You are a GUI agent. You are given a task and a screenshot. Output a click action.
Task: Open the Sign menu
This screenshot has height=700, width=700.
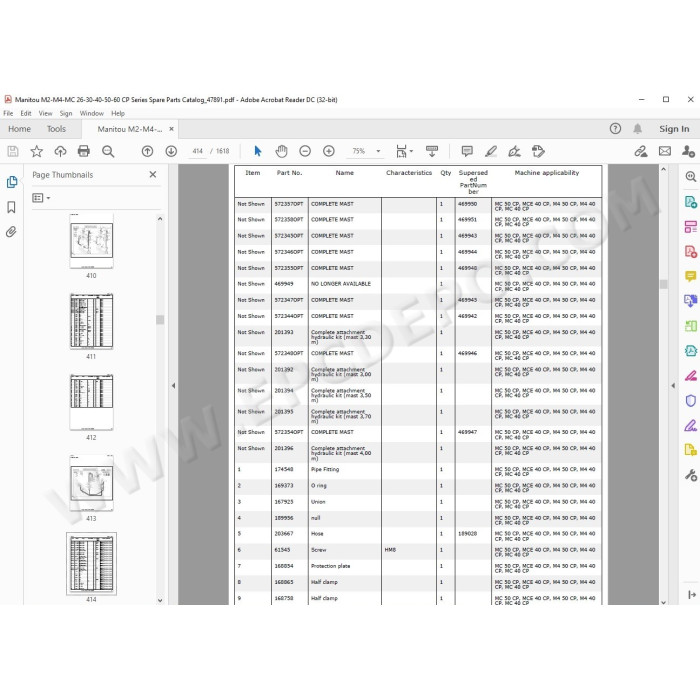point(66,113)
